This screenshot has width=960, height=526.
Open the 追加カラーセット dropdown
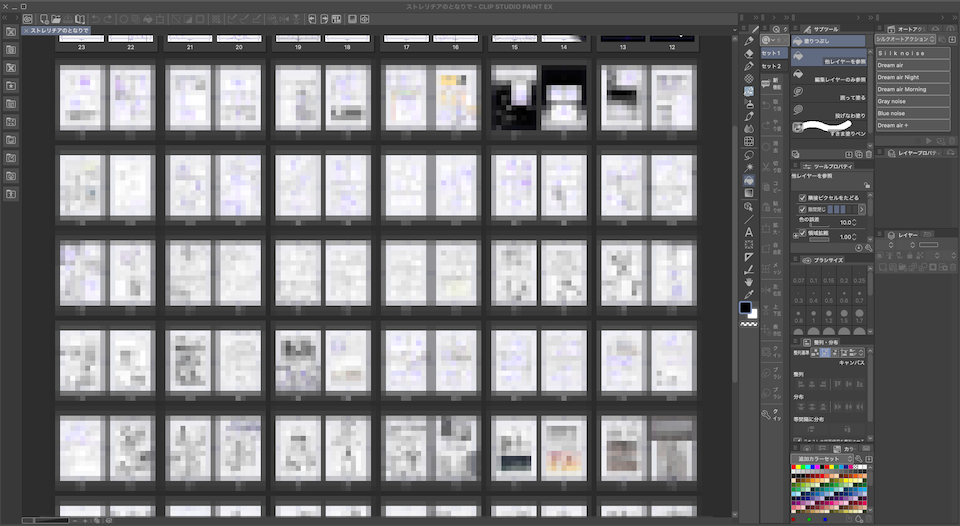pos(822,459)
